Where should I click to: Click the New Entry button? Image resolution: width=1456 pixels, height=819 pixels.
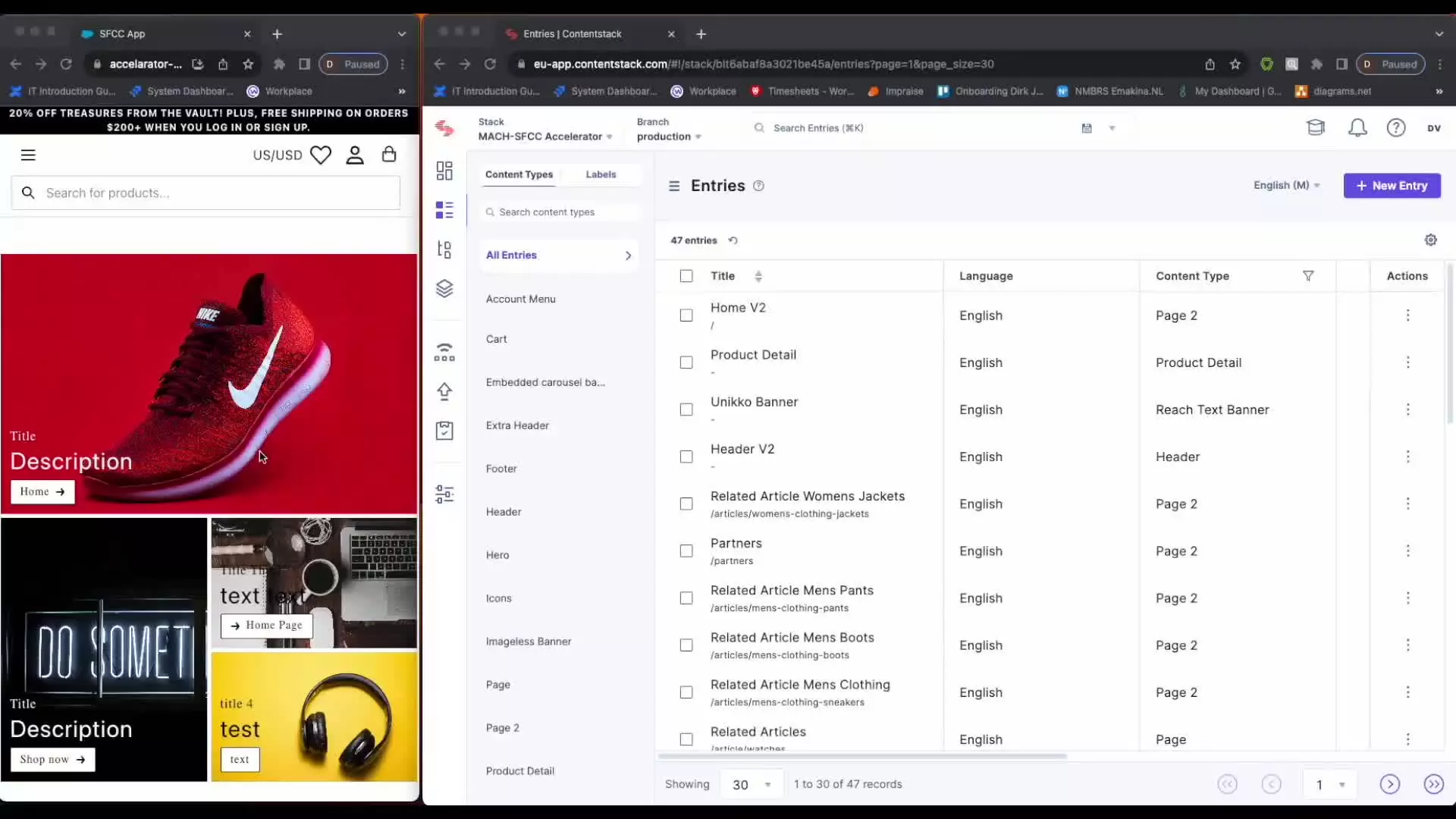1392,186
